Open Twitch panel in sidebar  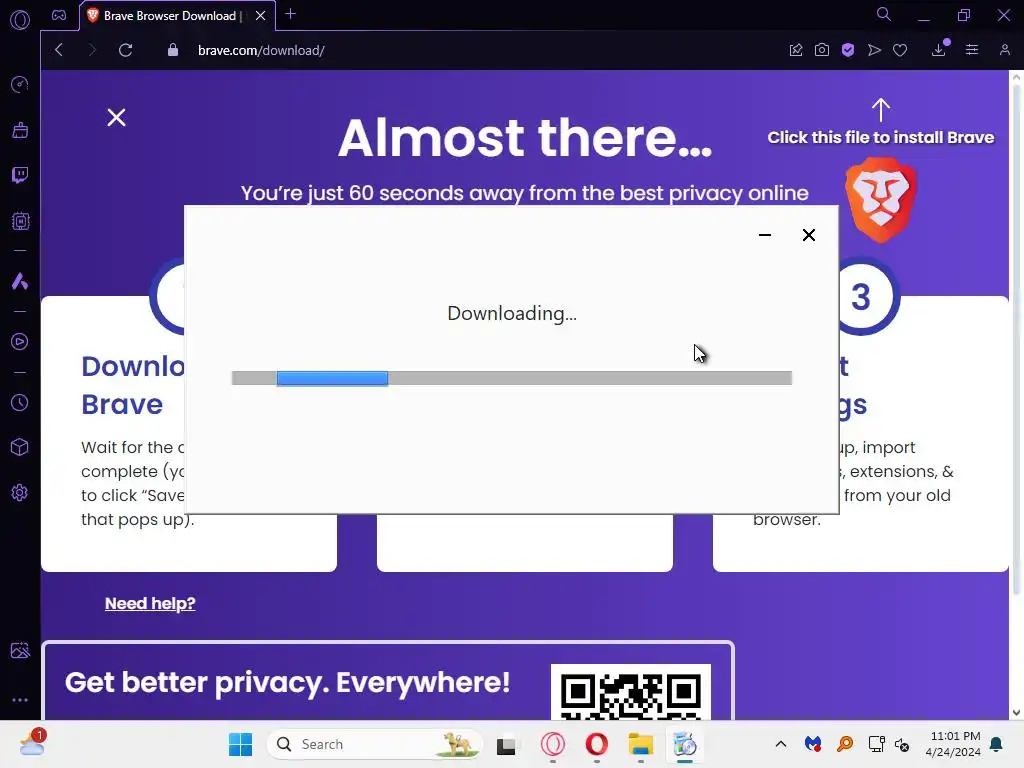click(20, 175)
